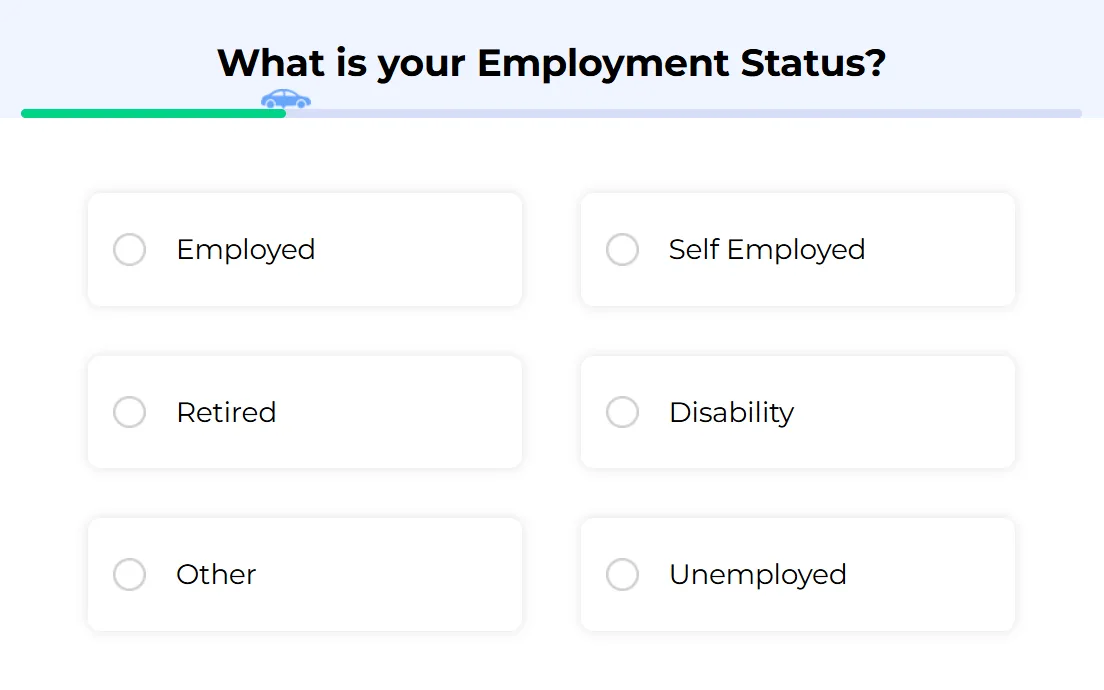
Task: Mark the Disability radio circle
Action: [x=622, y=412]
